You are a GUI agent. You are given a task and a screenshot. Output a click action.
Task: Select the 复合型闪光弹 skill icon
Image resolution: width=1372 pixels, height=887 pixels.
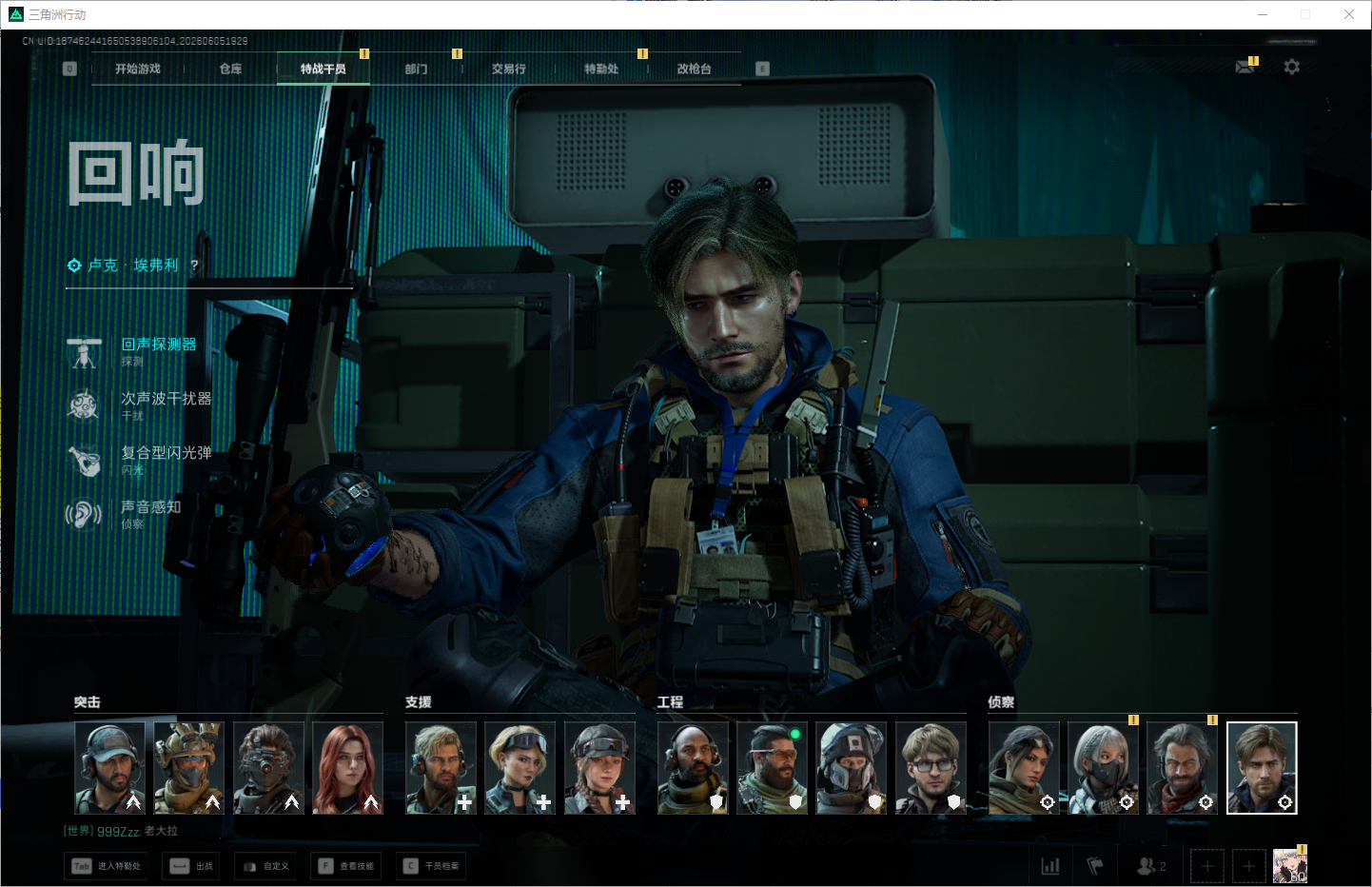(84, 460)
